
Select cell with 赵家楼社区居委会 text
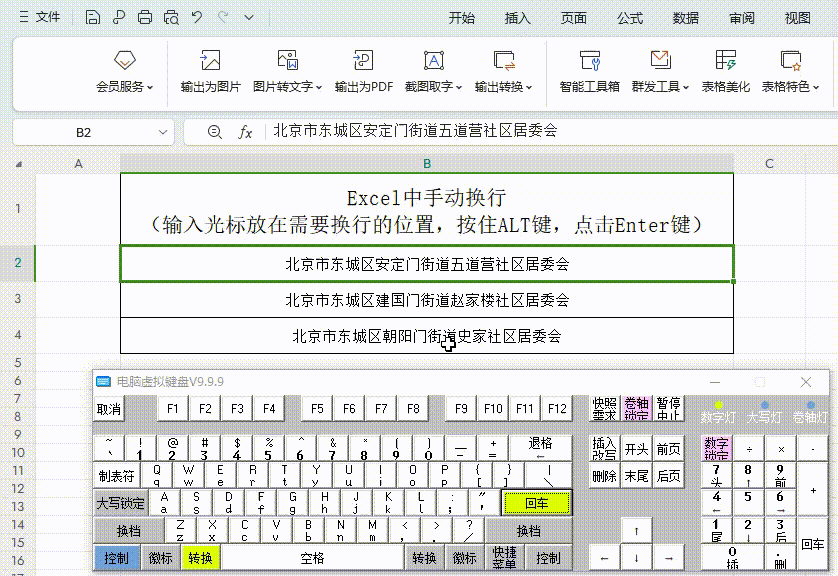(426, 300)
